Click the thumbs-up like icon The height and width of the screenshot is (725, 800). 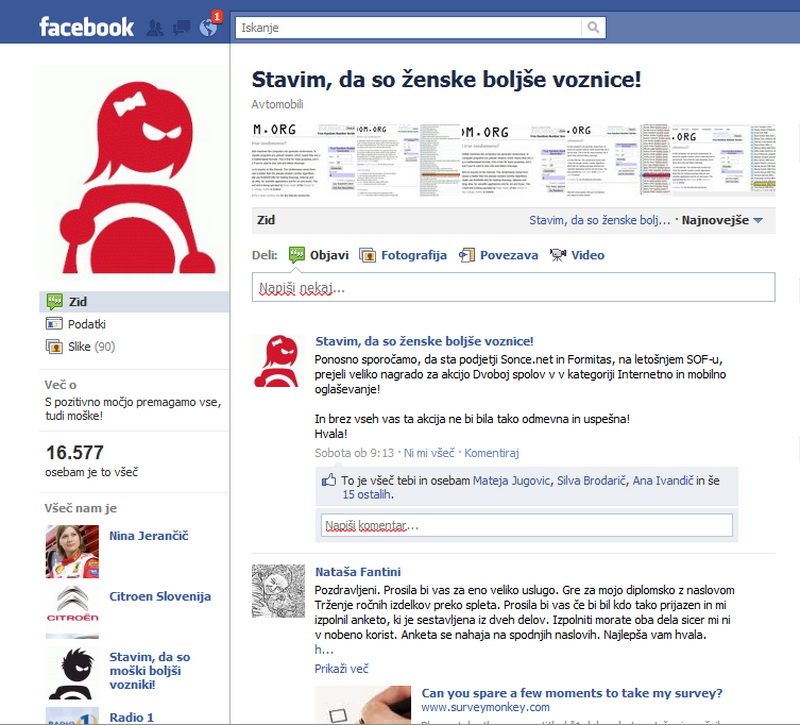click(x=329, y=480)
